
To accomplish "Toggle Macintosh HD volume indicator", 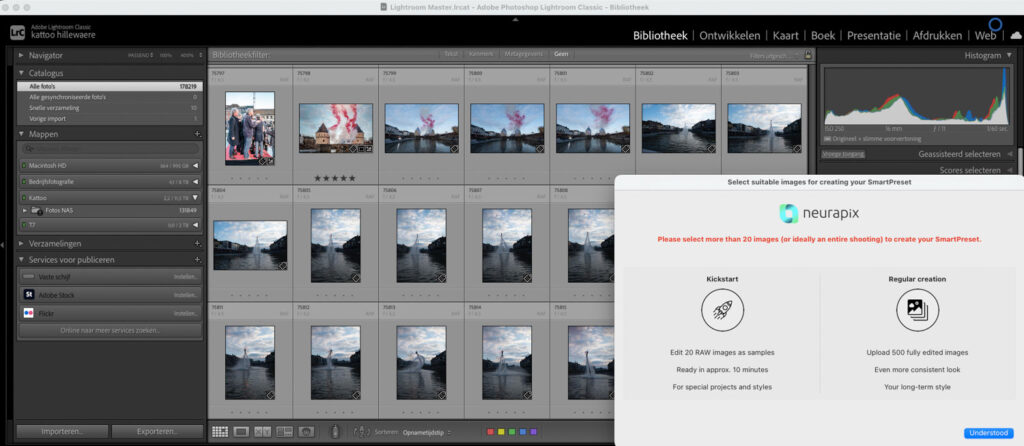I will [x=24, y=166].
